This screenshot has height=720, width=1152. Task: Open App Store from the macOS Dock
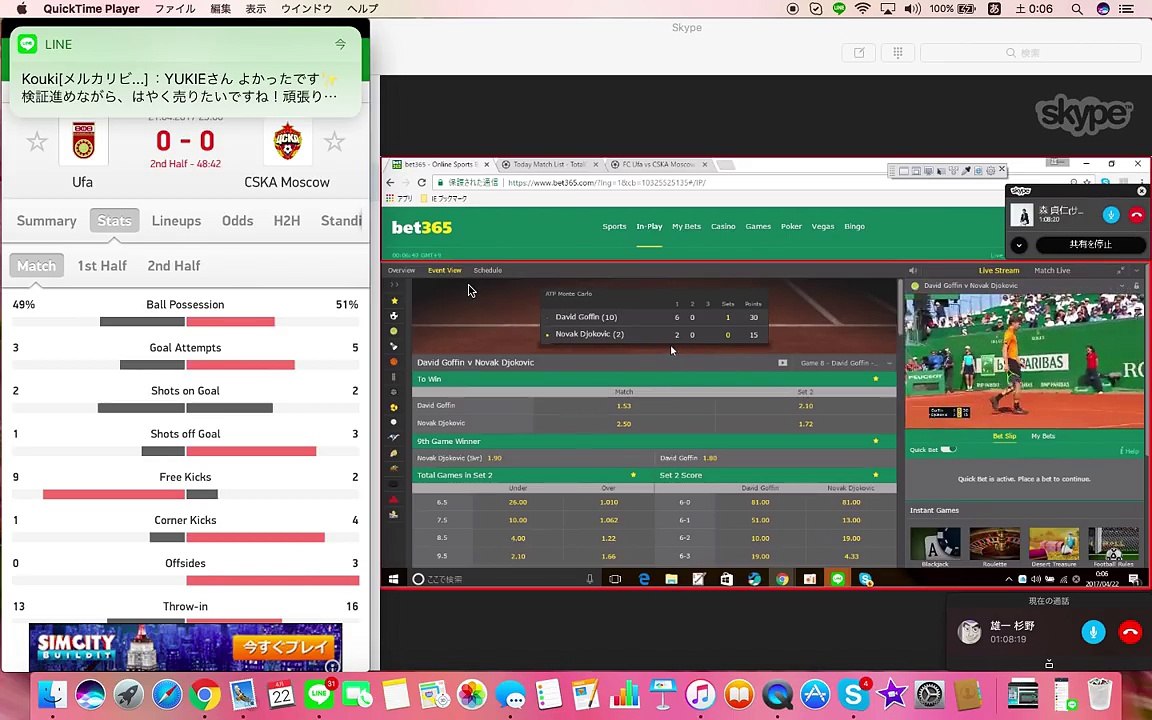click(816, 694)
